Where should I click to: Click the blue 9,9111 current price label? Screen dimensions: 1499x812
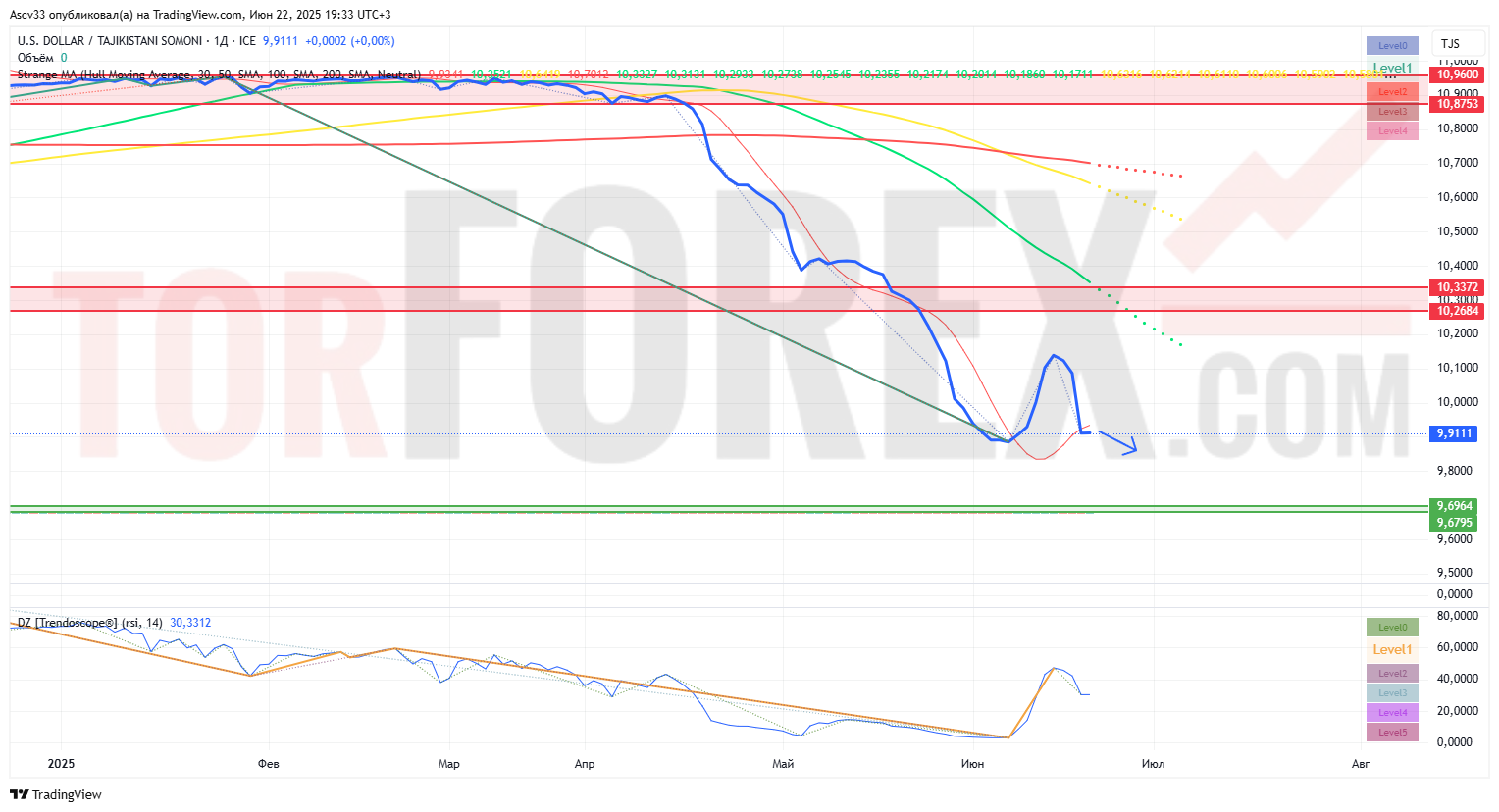click(x=1455, y=433)
